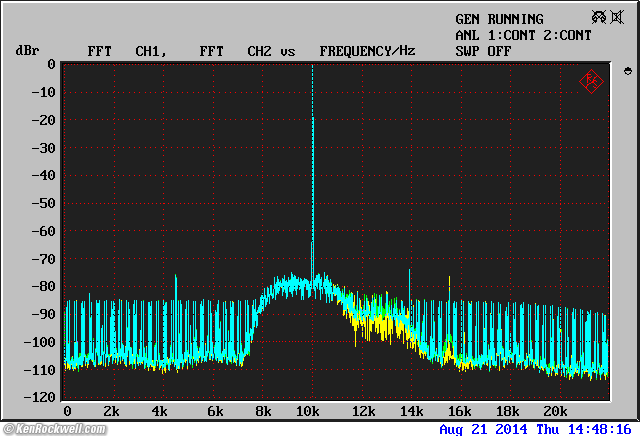This screenshot has height=436, width=640.
Task: Click the 14k label on frequency axis
Action: pyautogui.click(x=410, y=411)
